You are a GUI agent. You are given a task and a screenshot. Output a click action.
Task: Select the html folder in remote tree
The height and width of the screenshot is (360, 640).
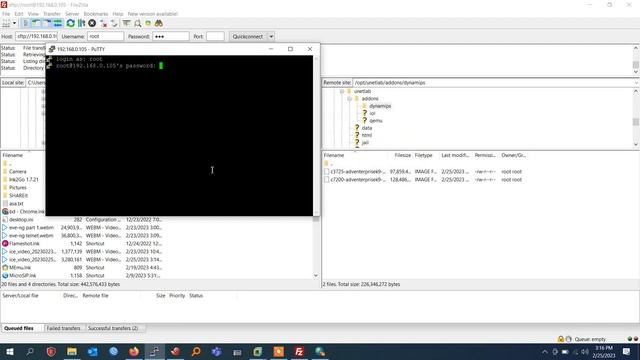coord(367,135)
